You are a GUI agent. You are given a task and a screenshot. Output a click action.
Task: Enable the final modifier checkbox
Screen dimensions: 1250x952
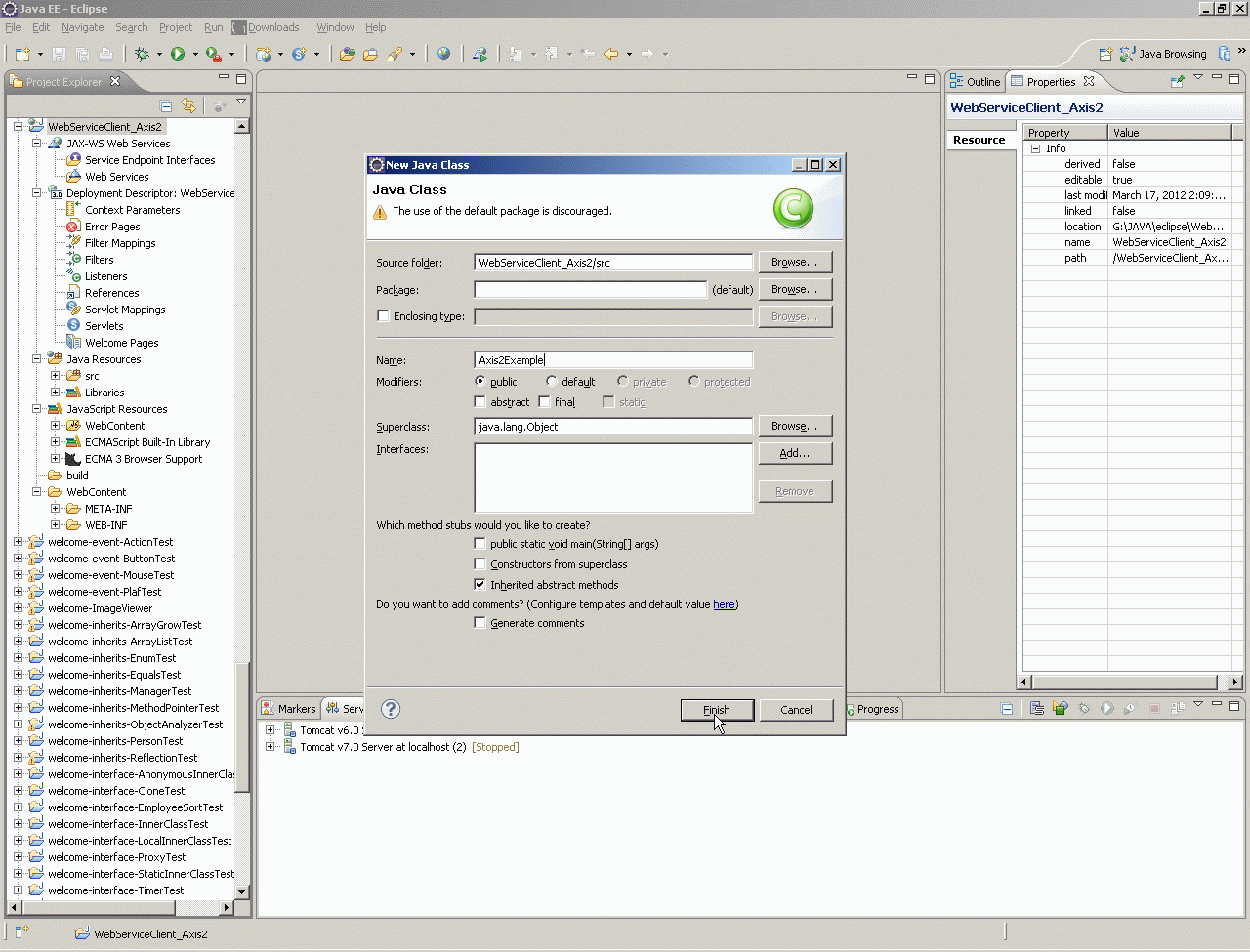[x=544, y=401]
